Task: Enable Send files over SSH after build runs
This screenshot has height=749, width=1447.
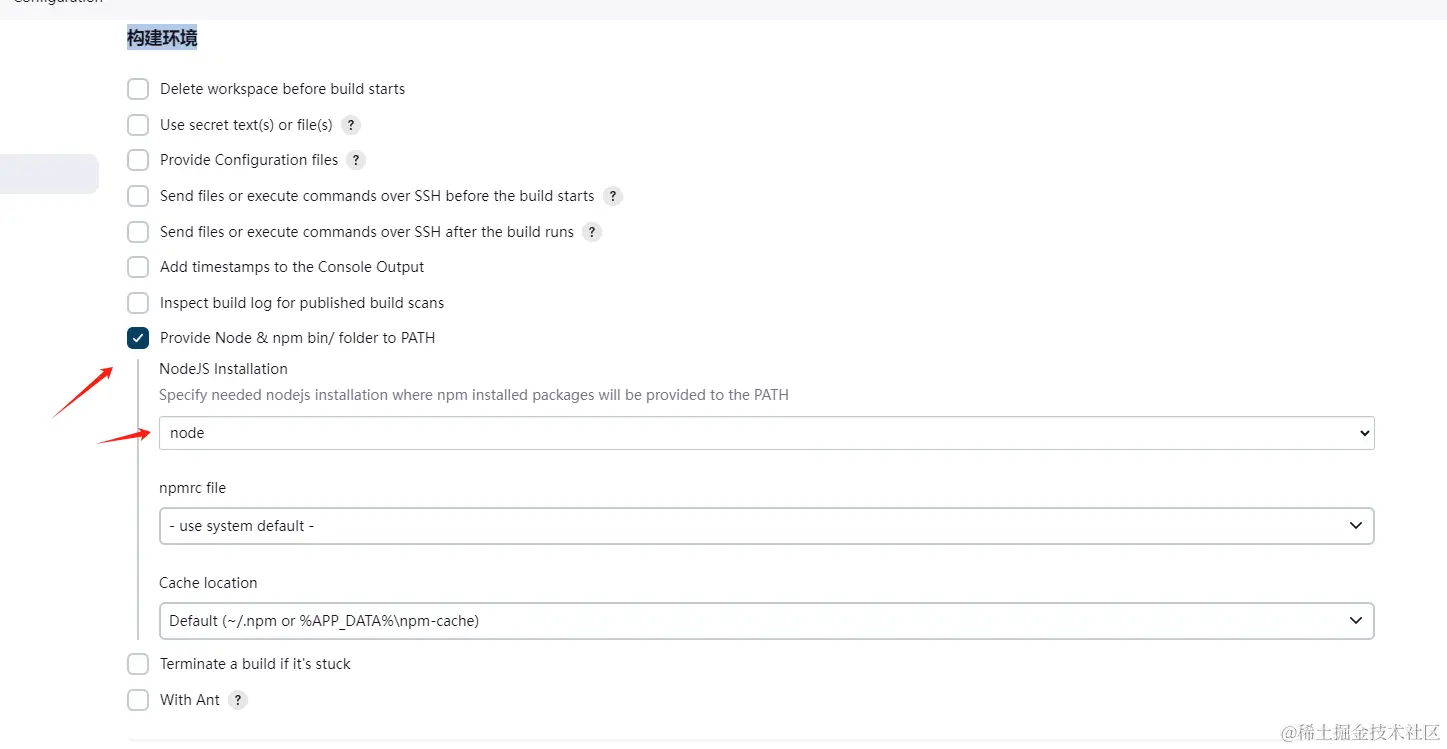Action: 138,232
